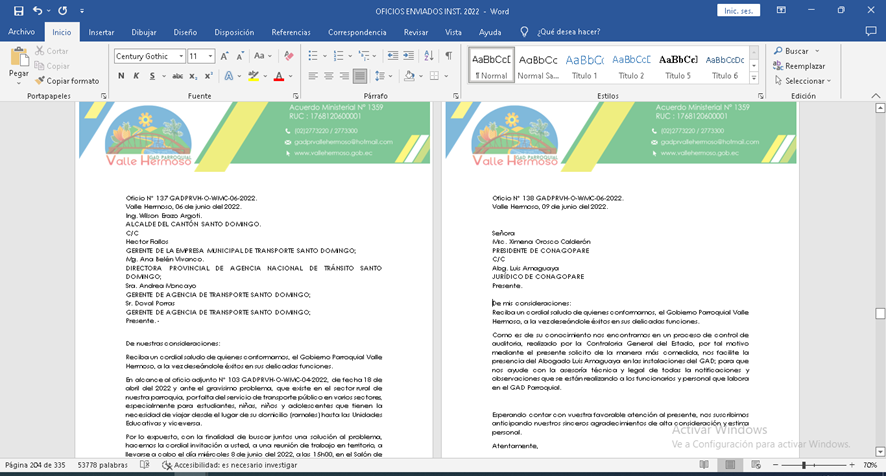The width and height of the screenshot is (886, 476).
Task: Expand the font size dropdown
Action: pos(210,56)
